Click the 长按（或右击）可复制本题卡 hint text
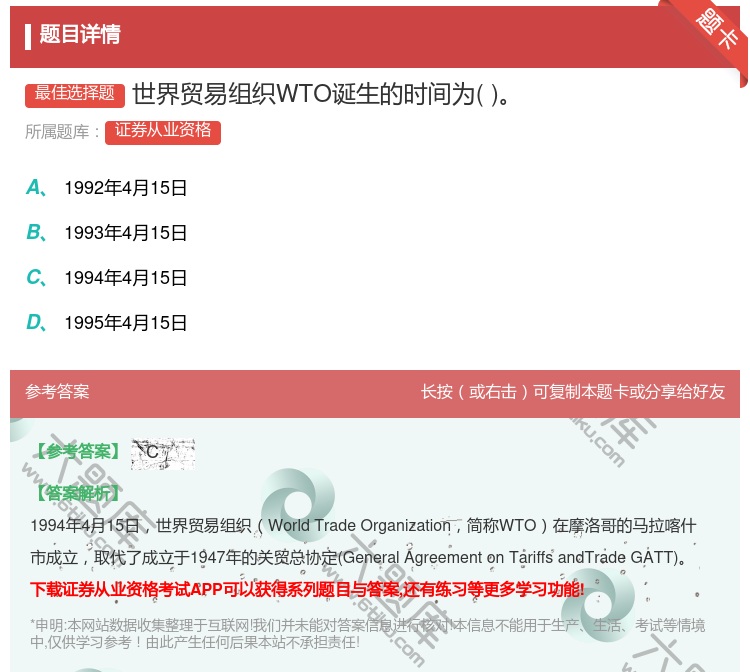The height and width of the screenshot is (672, 750). tap(573, 392)
